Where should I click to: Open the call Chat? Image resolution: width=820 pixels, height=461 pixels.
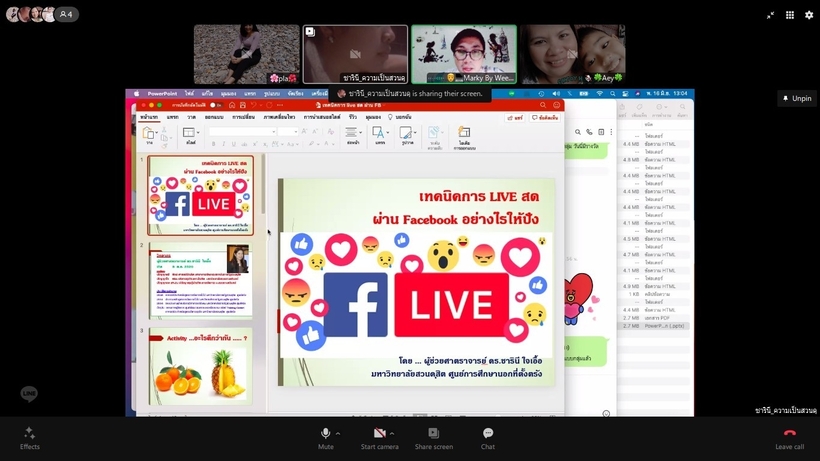[488, 438]
